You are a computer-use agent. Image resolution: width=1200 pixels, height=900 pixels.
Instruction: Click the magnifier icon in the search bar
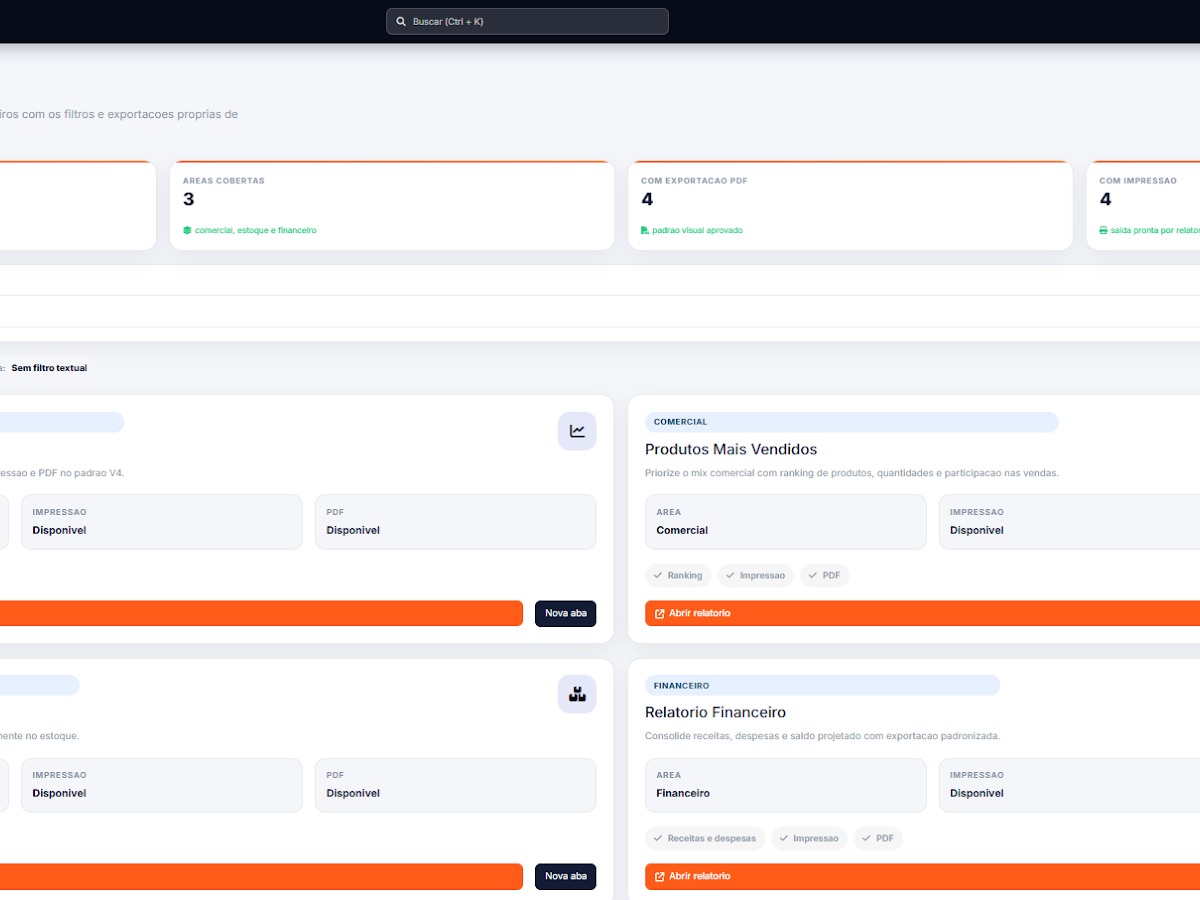tap(401, 21)
